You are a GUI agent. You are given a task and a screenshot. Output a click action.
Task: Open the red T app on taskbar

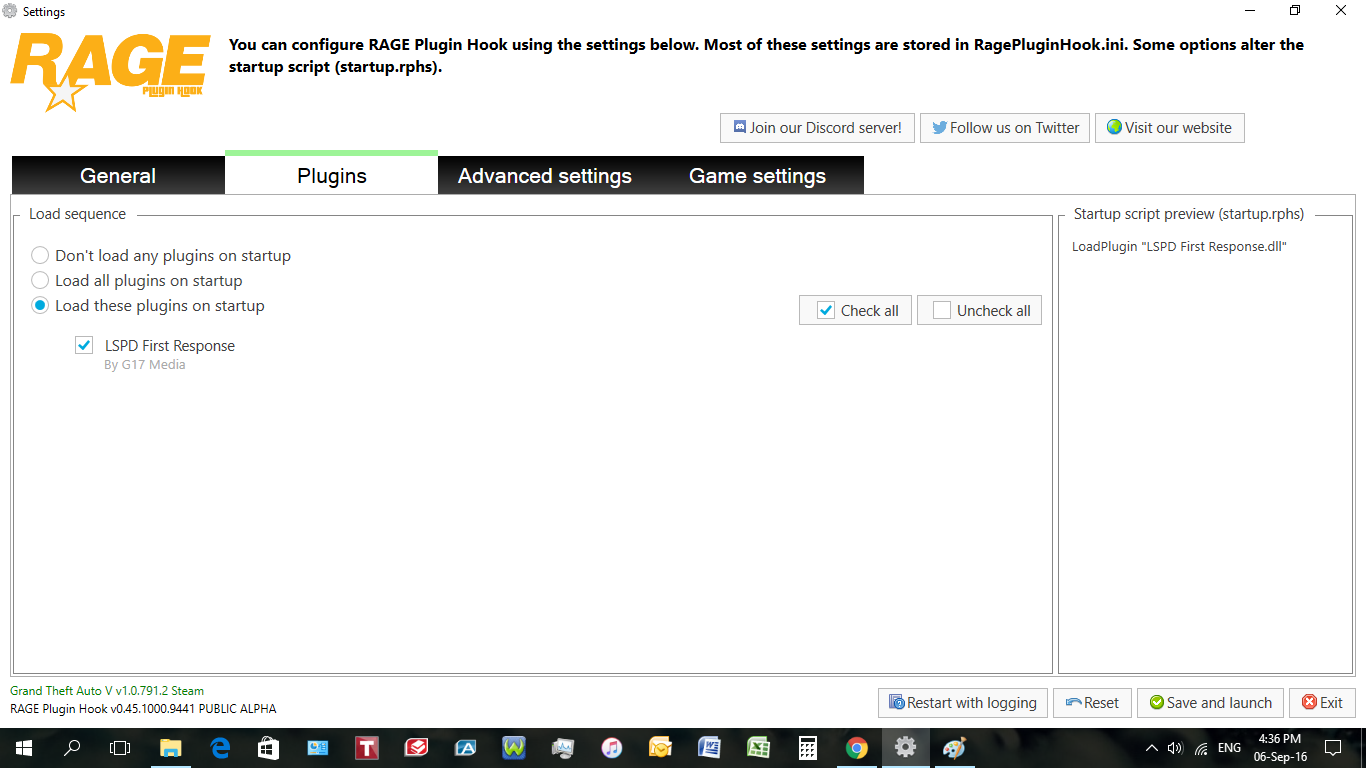[367, 748]
